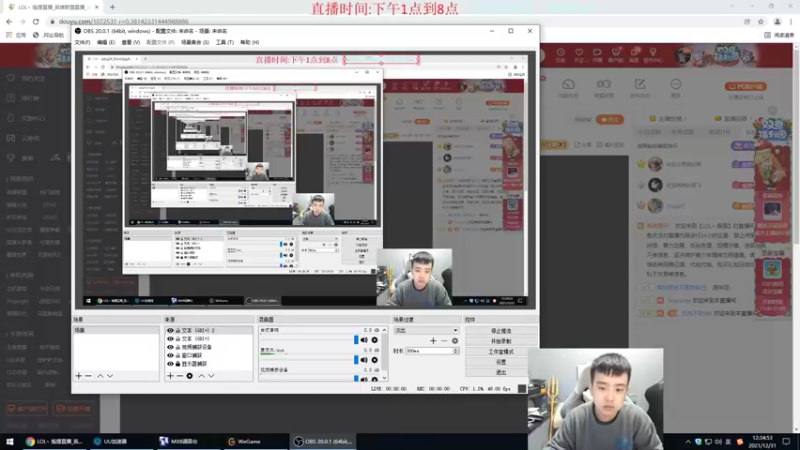Remove selected scene with minus icon
The height and width of the screenshot is (450, 800).
coord(88,376)
